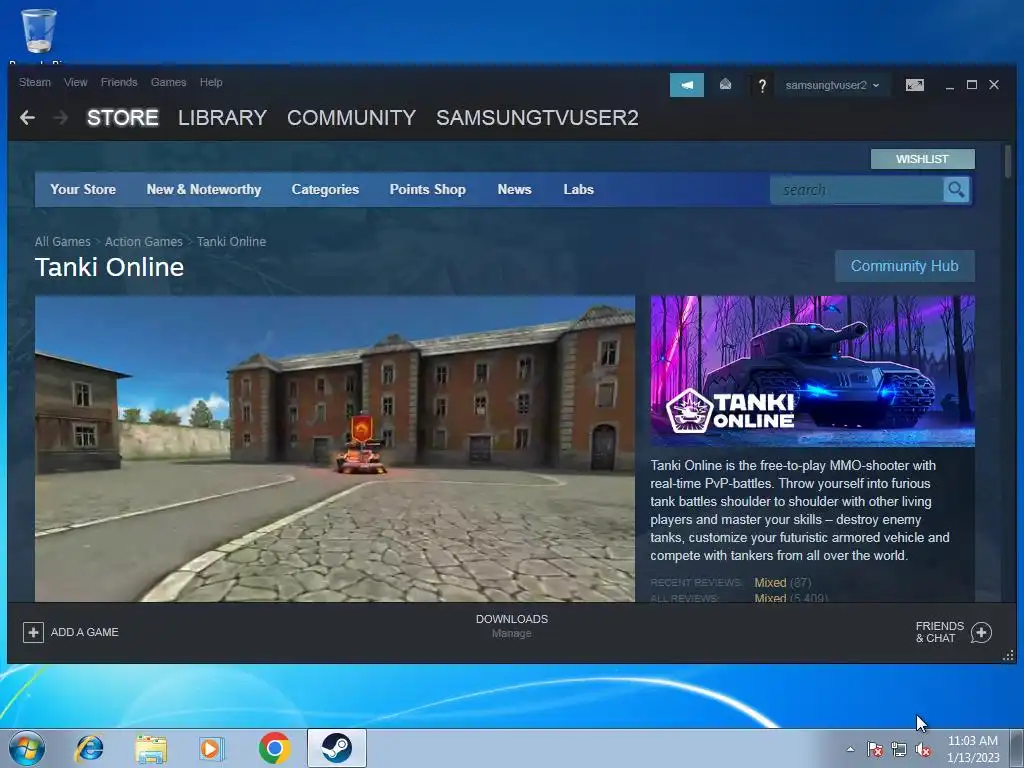1024x768 pixels.
Task: Click the gameplay screenshot of the tank
Action: 335,449
